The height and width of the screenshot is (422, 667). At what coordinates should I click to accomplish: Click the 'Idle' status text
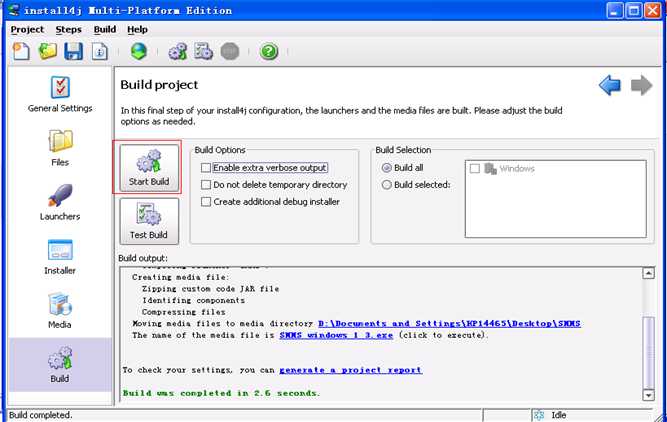(559, 415)
